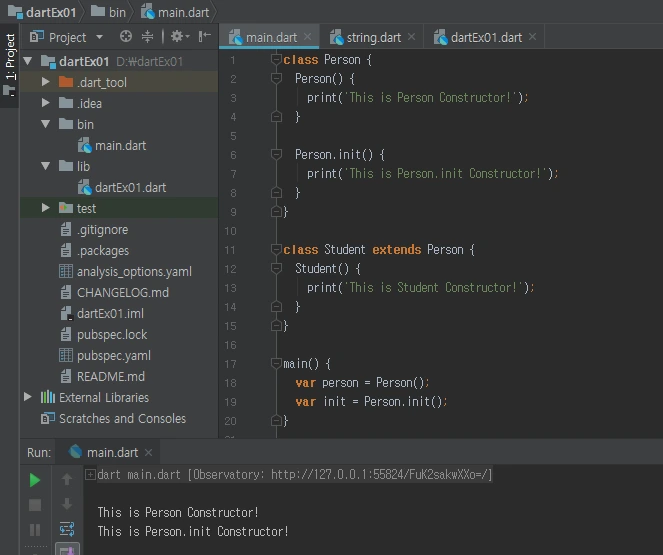Click the Up the stack trace arrow
This screenshot has width=663, height=555.
pyautogui.click(x=67, y=479)
